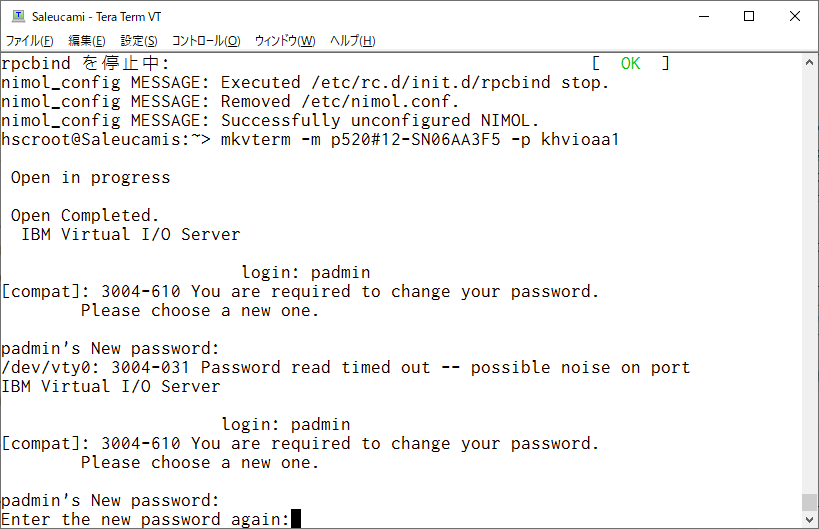Click the 'Password read timed out' message line
This screenshot has height=529, width=819.
[x=345, y=368]
